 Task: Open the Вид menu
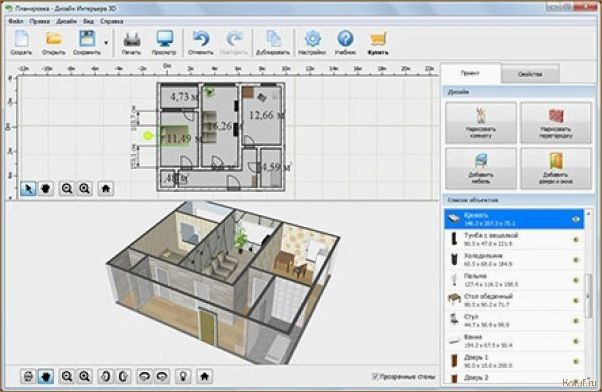click(x=88, y=21)
